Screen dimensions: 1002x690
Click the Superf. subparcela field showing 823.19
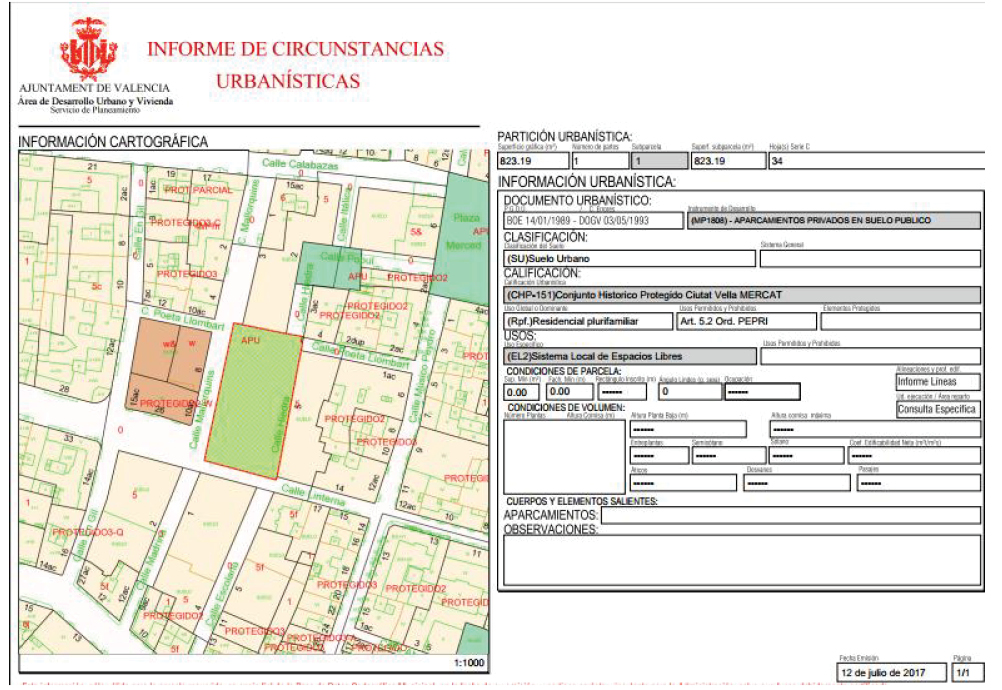point(728,161)
